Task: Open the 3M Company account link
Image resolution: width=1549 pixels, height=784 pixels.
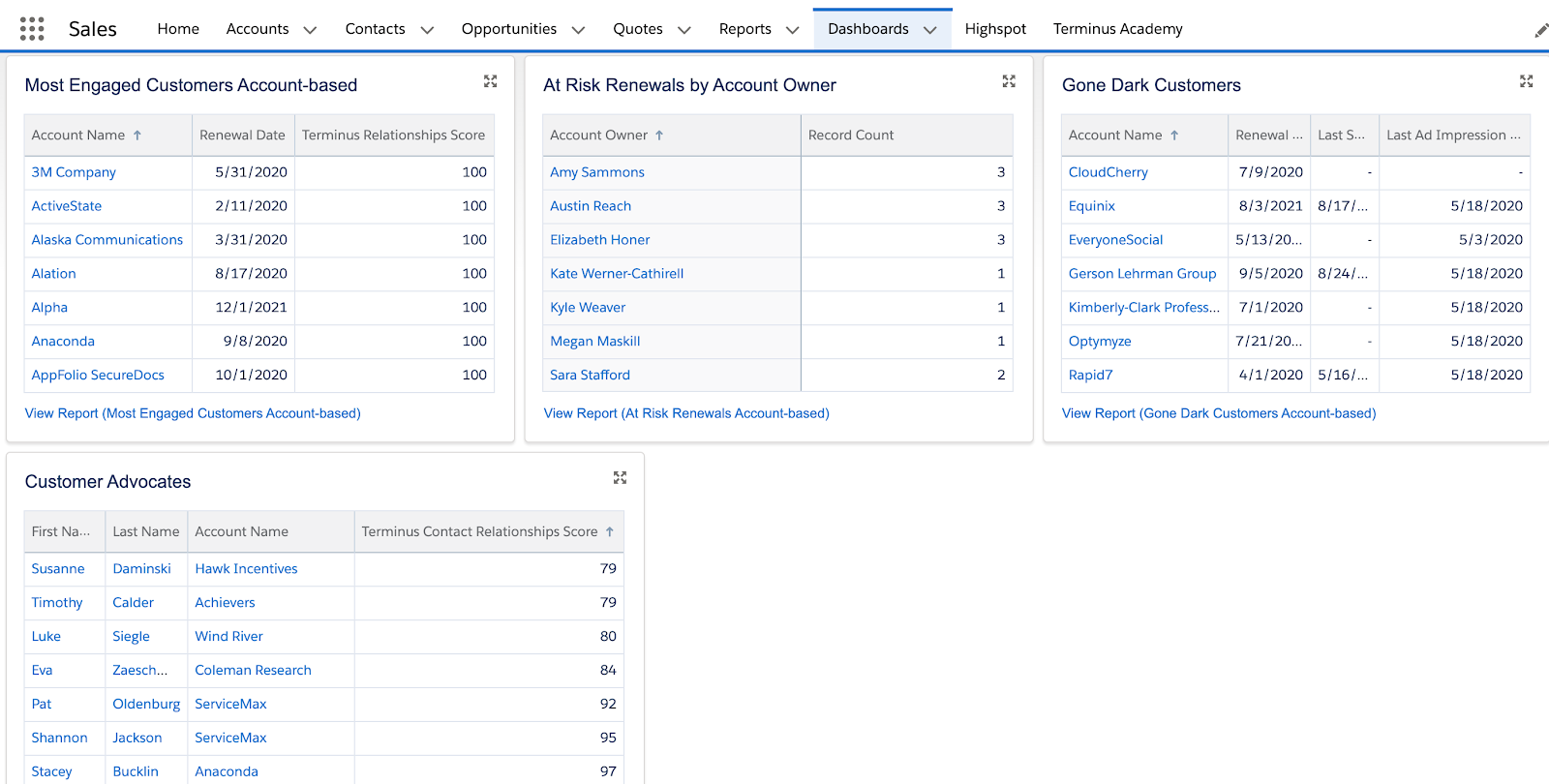Action: click(x=74, y=172)
